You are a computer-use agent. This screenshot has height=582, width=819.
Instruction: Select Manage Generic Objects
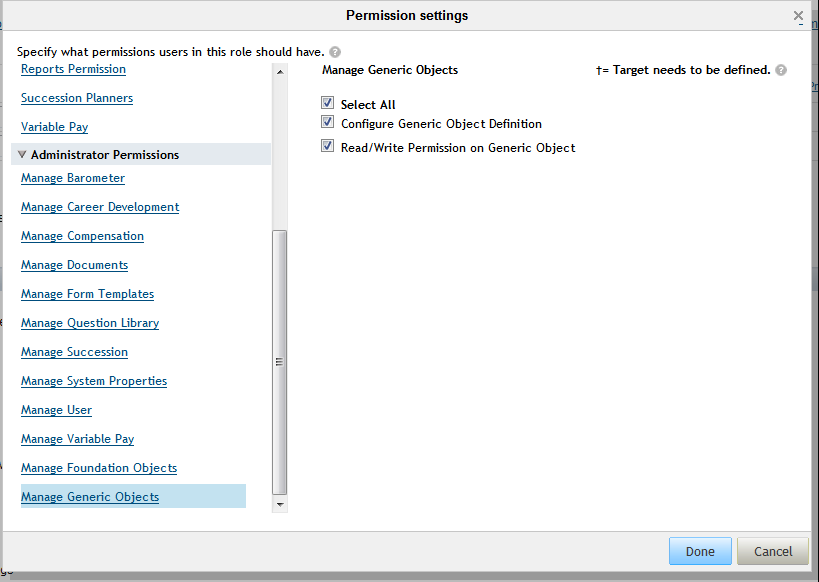(90, 497)
